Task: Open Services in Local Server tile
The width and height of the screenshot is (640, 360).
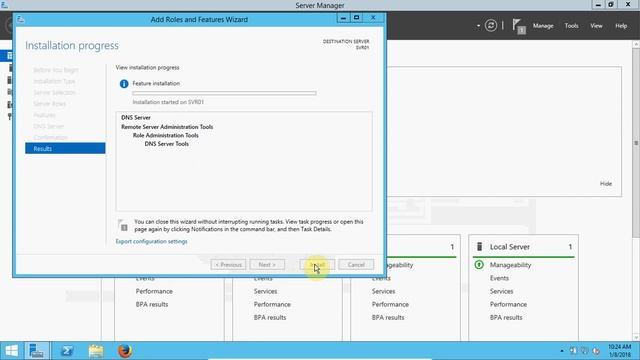Action: tap(501, 291)
